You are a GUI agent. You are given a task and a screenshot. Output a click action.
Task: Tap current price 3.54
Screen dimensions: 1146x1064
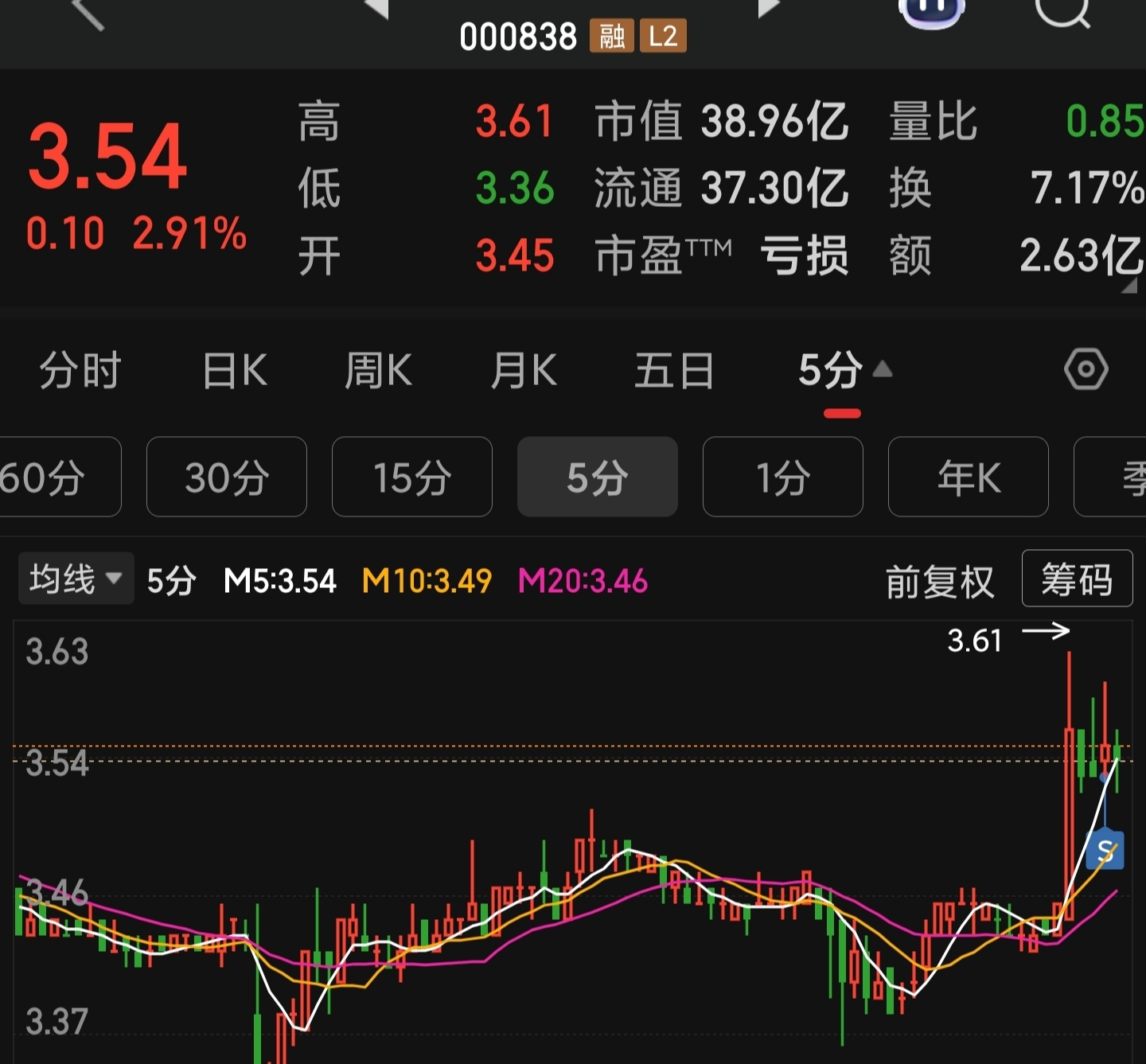(x=107, y=157)
